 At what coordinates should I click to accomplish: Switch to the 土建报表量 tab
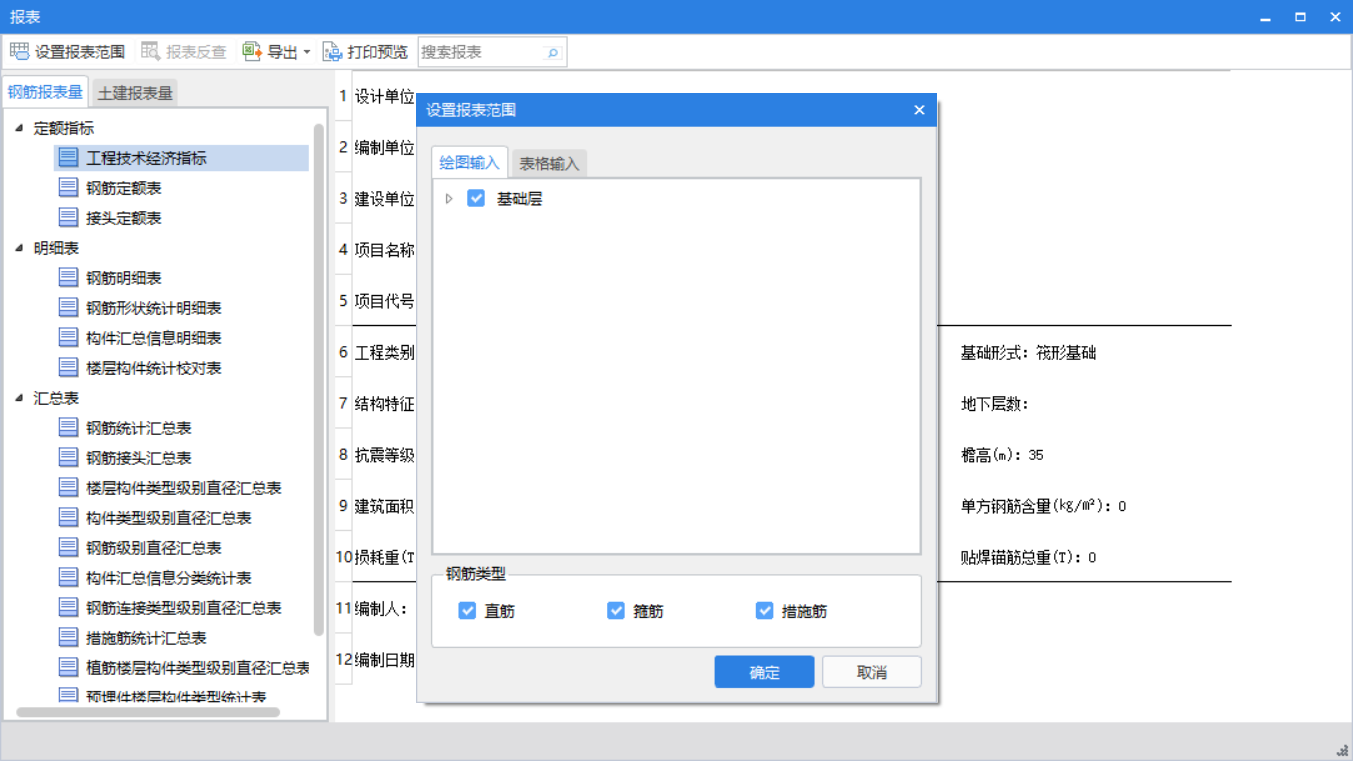(x=135, y=93)
